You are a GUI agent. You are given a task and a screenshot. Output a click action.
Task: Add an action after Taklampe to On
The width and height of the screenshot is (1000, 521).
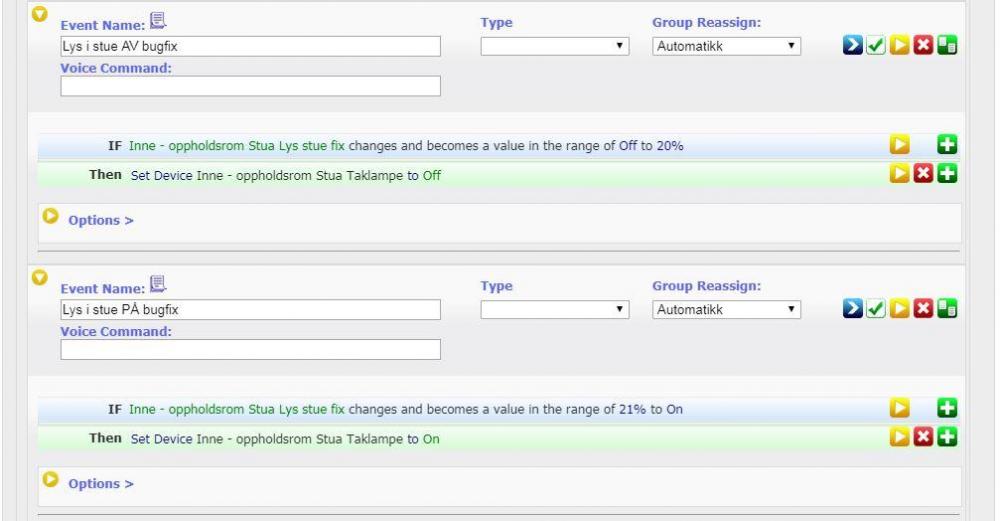945,439
